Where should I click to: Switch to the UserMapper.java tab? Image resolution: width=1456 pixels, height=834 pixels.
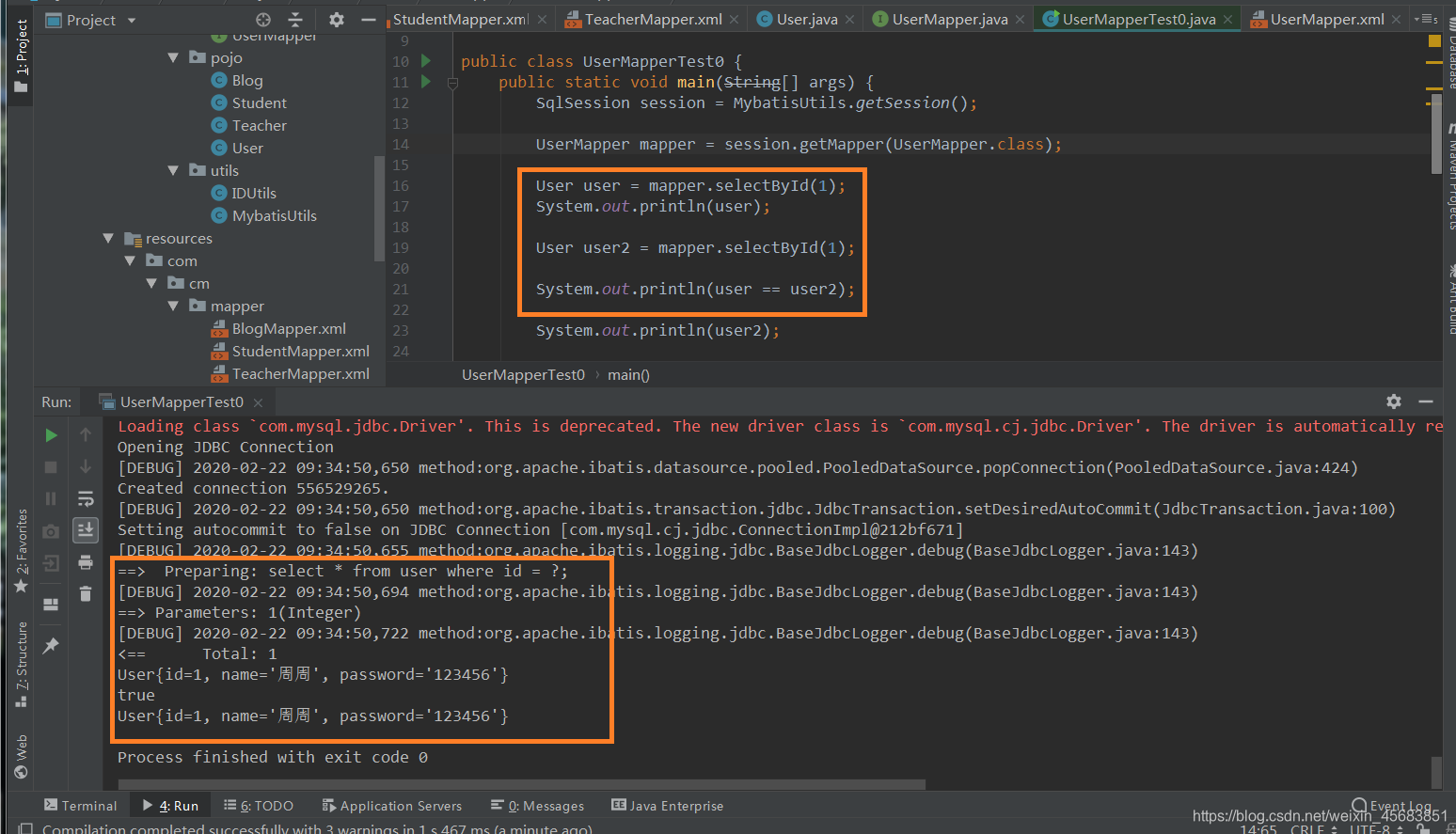tap(949, 19)
